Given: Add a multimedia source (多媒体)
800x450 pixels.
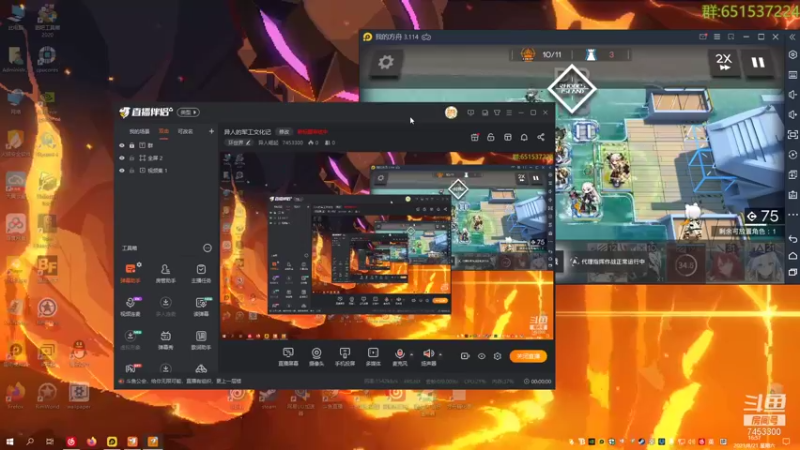Looking at the screenshot, I should [373, 356].
